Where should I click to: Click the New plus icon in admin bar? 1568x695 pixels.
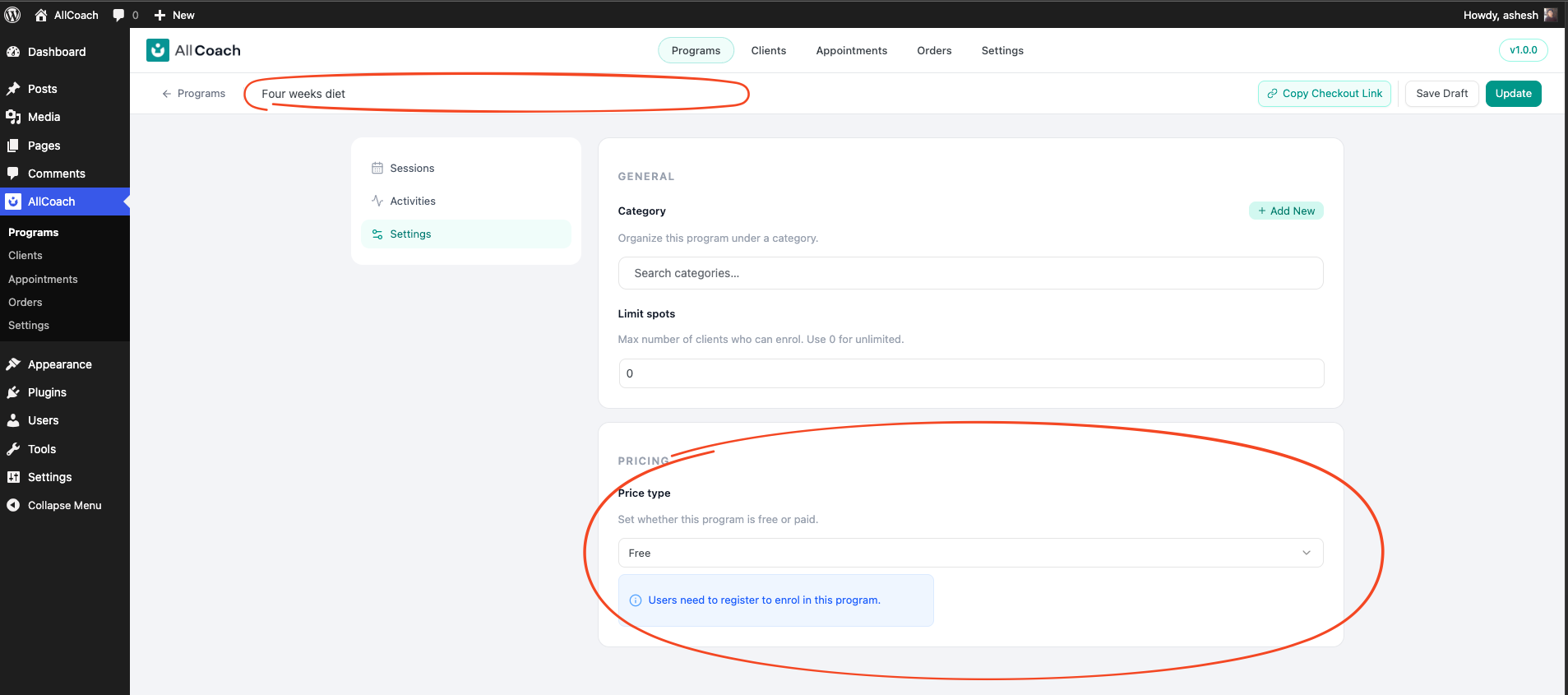(x=160, y=15)
